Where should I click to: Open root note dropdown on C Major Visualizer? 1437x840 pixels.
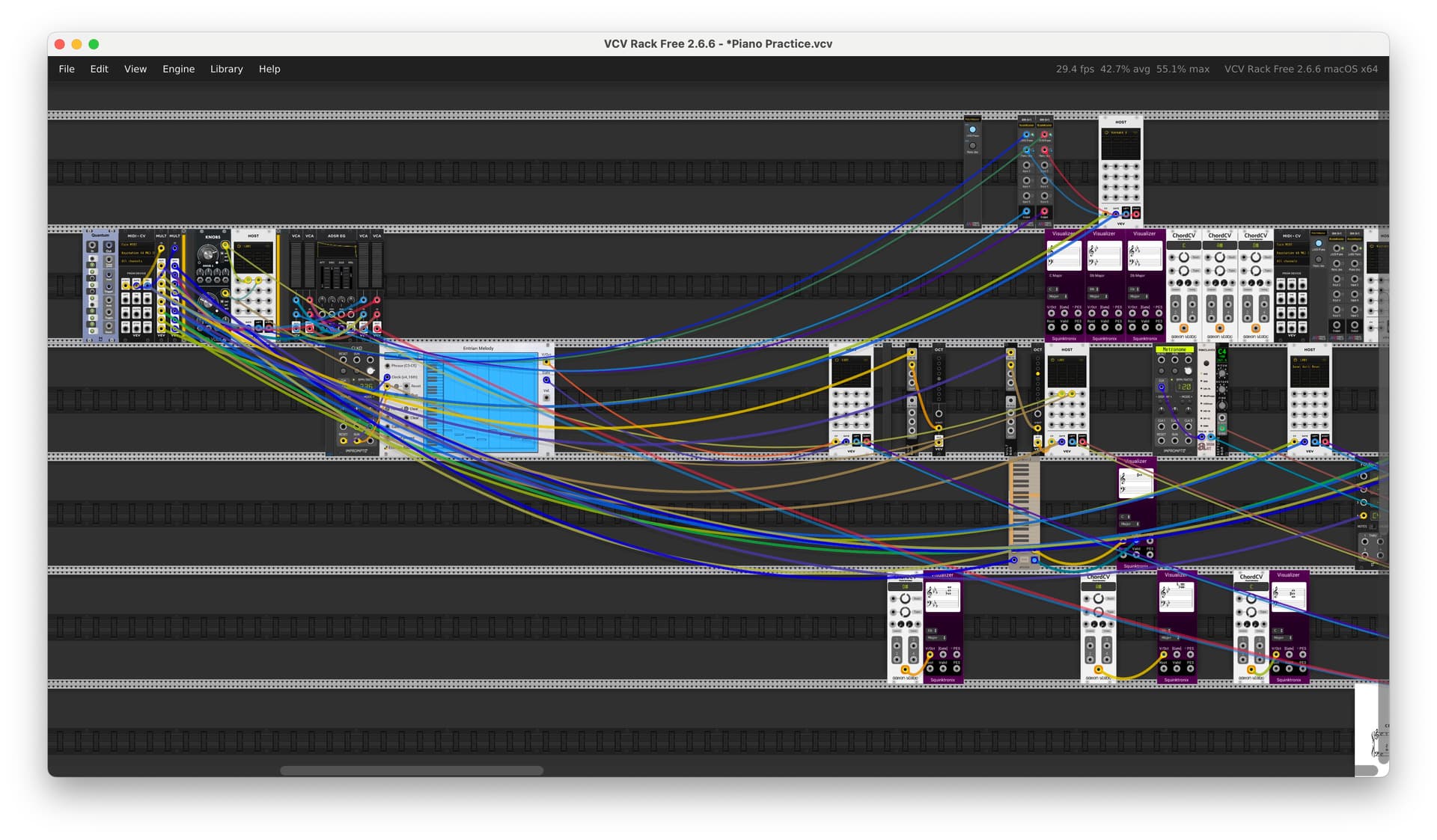(1053, 289)
